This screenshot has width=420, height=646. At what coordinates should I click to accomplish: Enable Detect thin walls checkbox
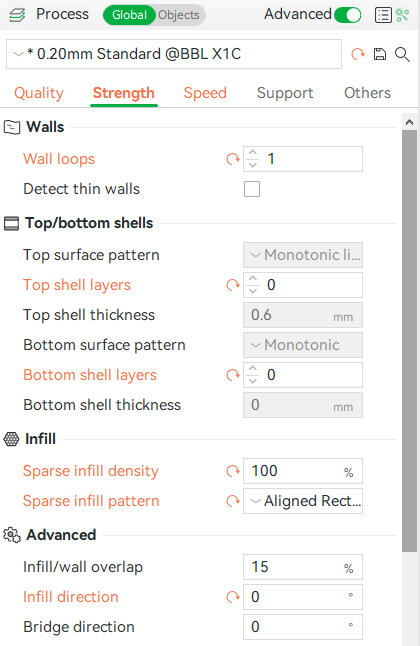coord(252,189)
